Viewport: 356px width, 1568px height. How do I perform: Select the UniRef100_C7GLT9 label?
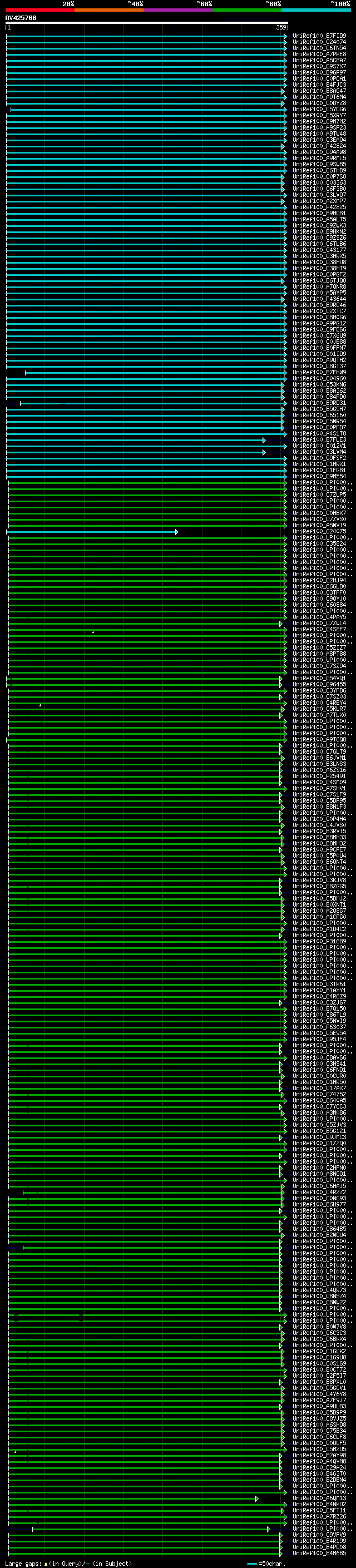pos(319,752)
